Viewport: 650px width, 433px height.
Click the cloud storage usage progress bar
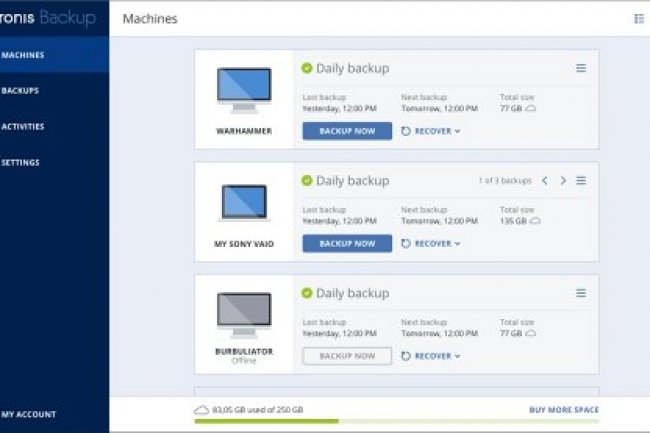click(397, 421)
